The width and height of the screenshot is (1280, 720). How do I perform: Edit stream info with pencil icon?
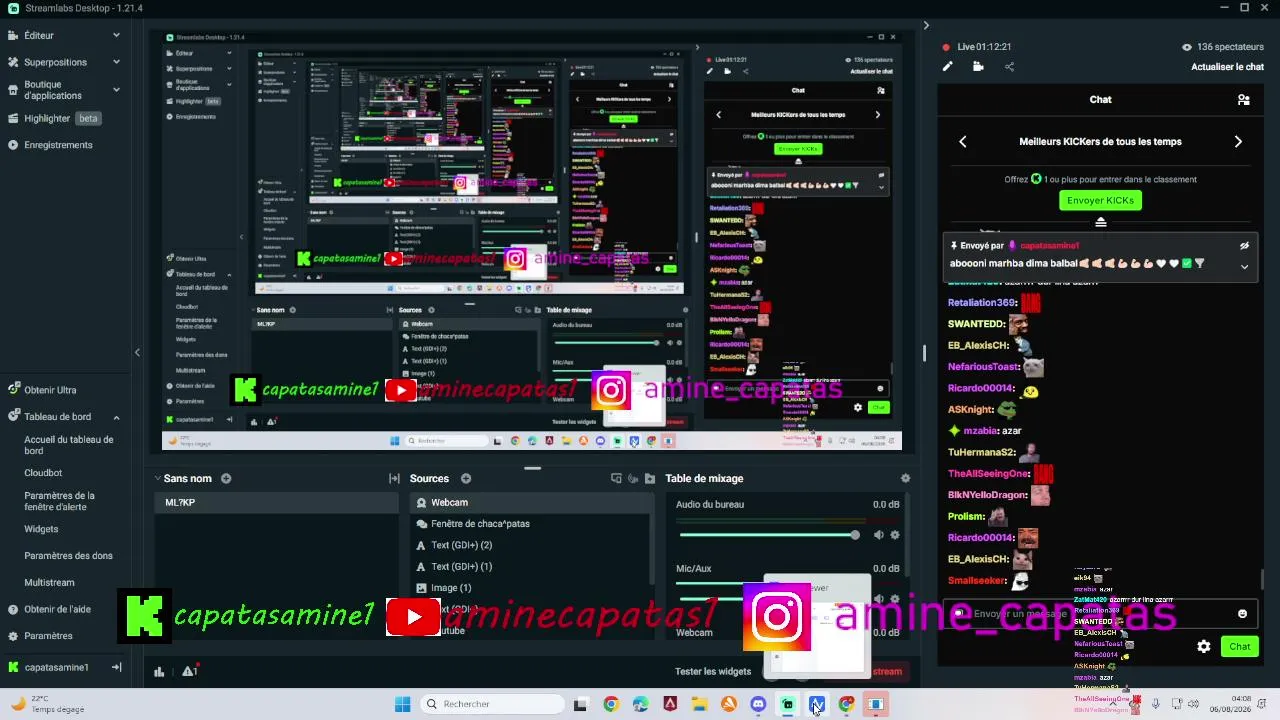(948, 67)
